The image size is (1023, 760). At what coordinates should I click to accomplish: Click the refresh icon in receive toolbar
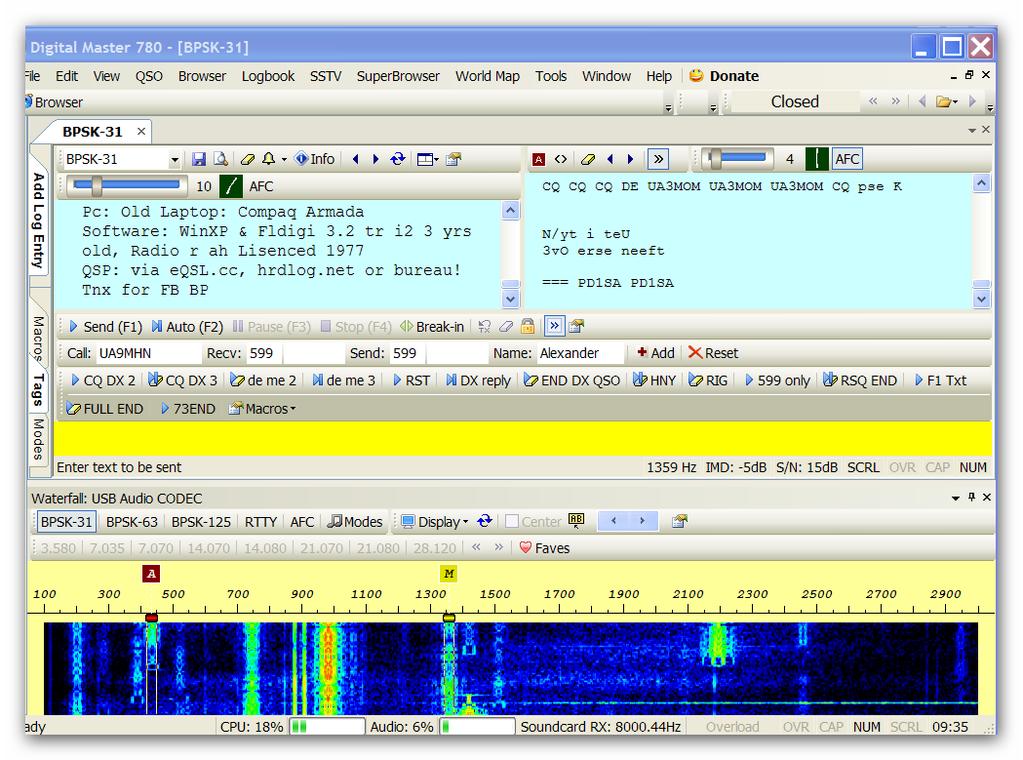[397, 159]
